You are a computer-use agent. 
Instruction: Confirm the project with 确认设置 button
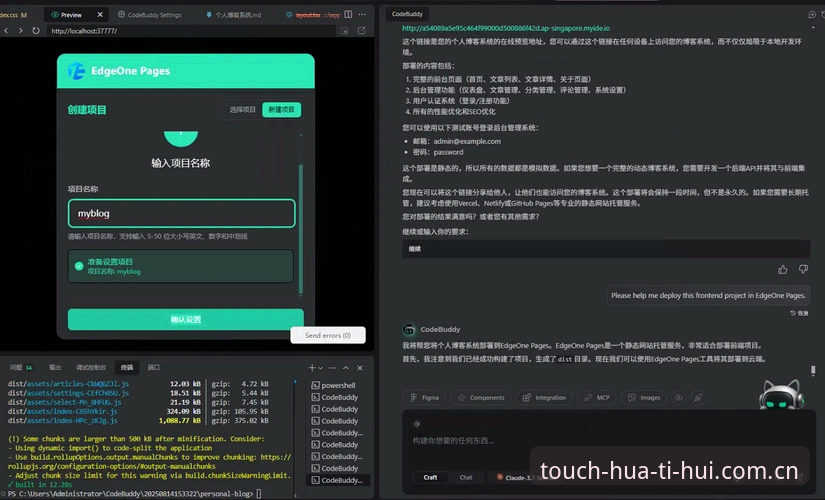coord(186,319)
